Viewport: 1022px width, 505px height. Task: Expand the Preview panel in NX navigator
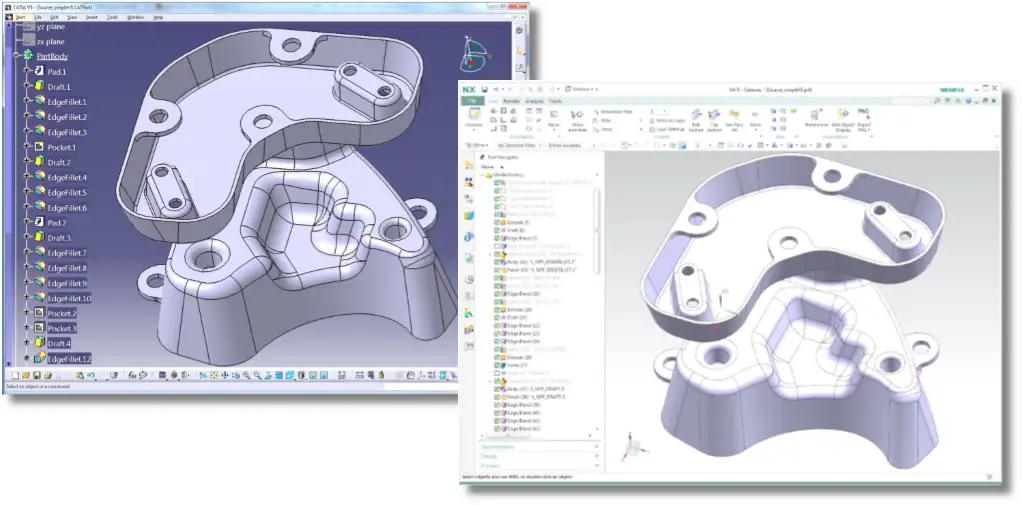coord(539,466)
